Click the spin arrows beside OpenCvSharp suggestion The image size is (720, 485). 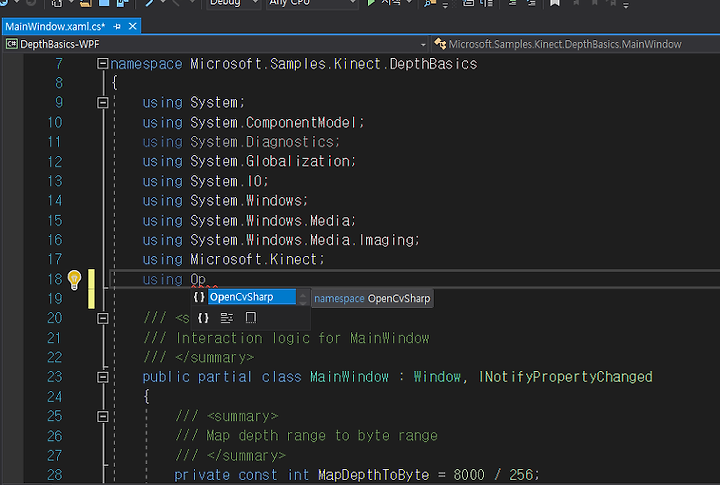pos(304,297)
